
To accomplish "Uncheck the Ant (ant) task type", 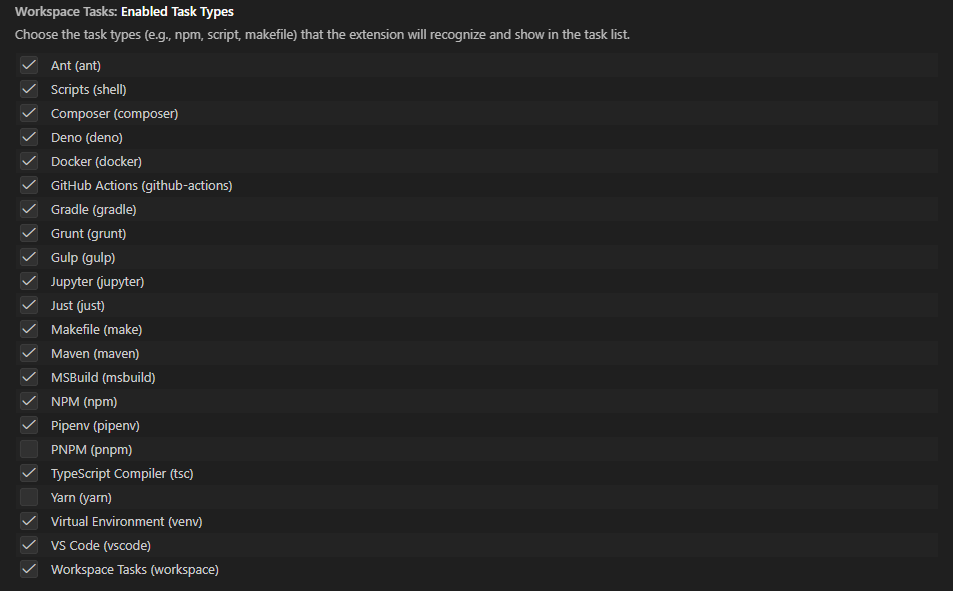I will pos(29,65).
